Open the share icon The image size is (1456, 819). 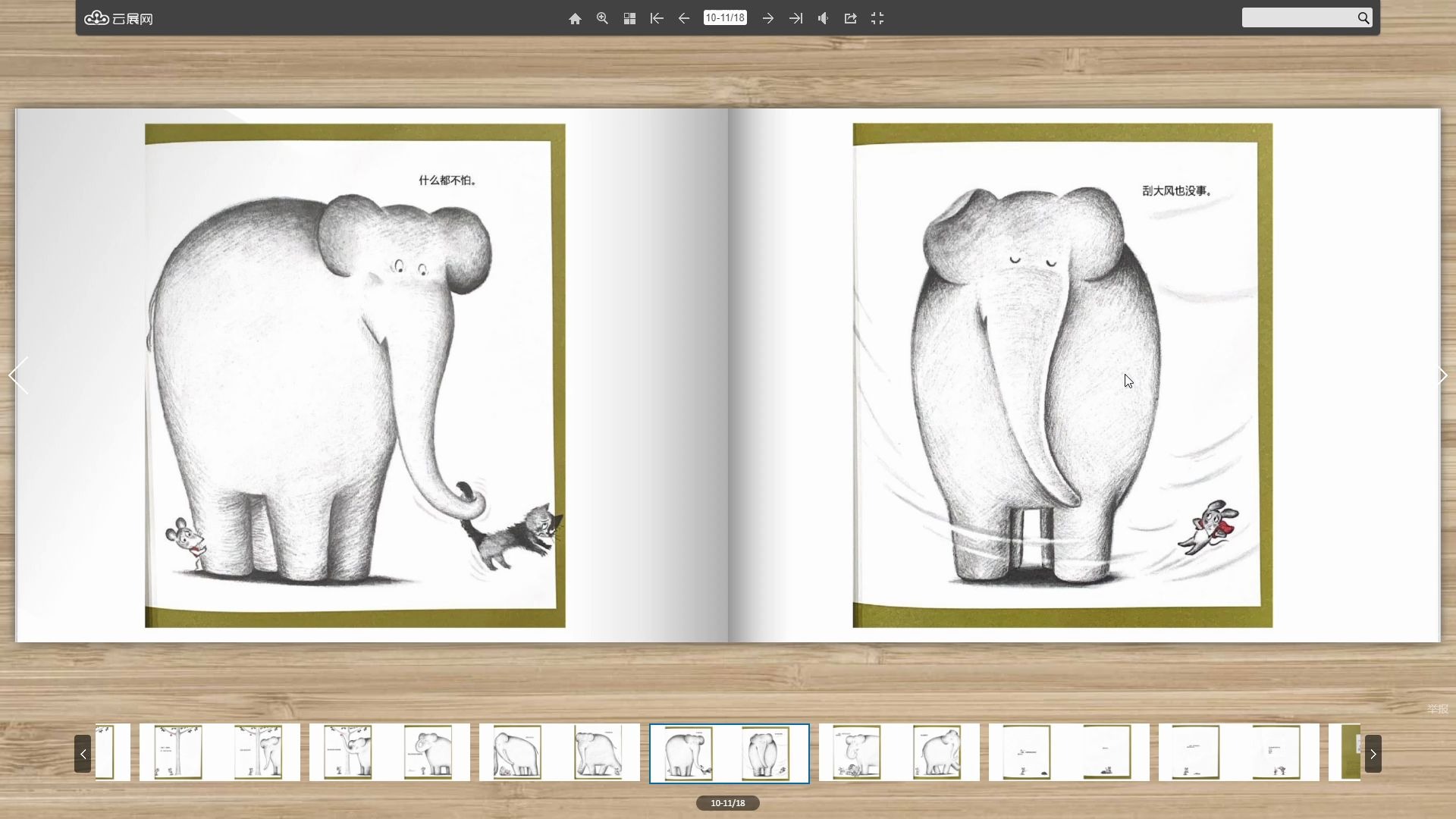(x=850, y=18)
